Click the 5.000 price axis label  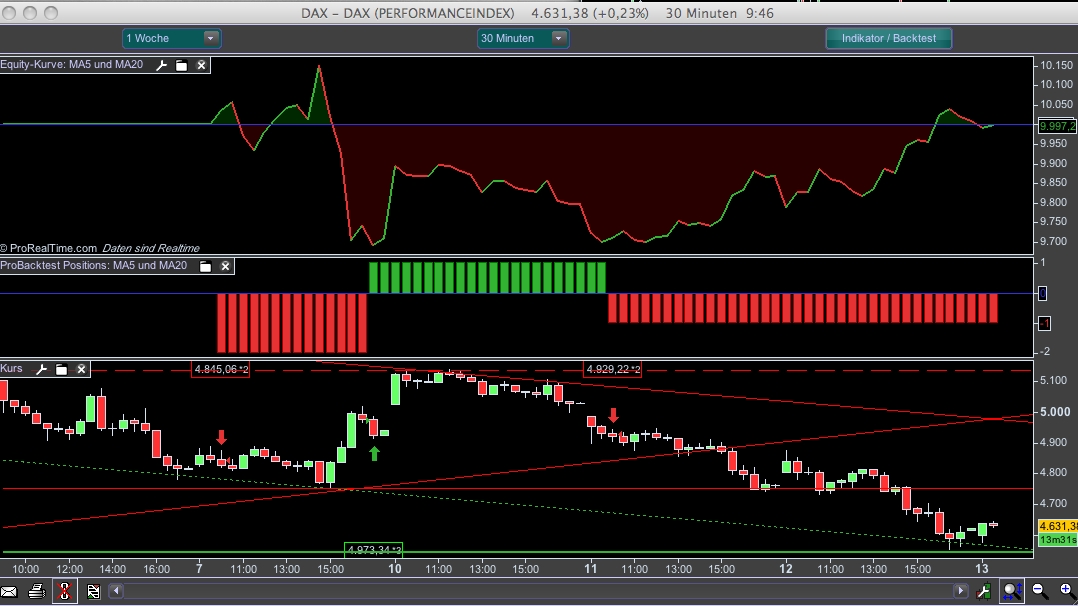(1055, 412)
